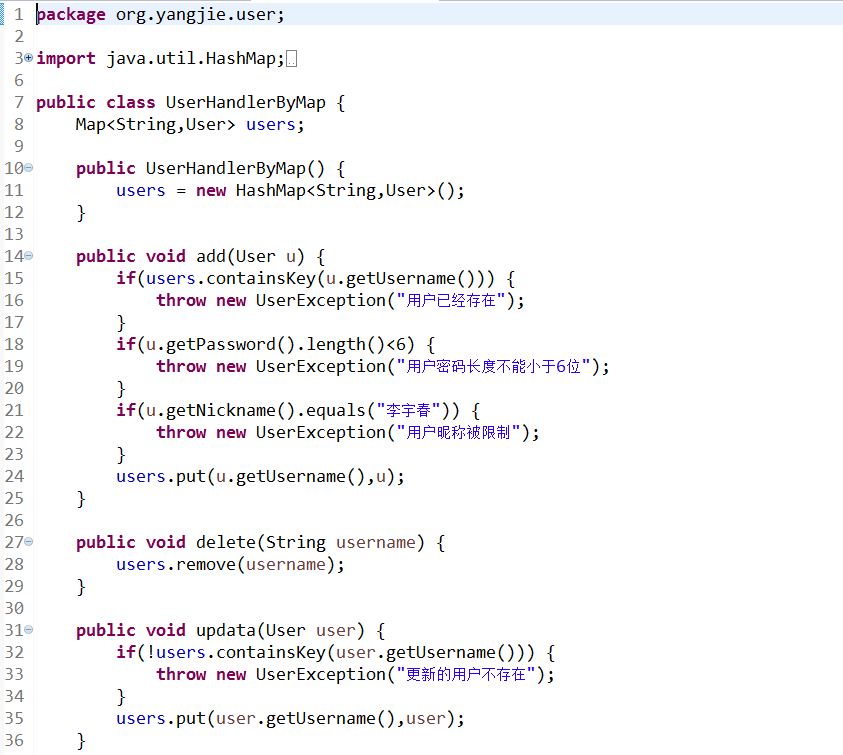Image resolution: width=843 pixels, height=755 pixels.
Task: Collapse the UserHandlerByMap constructor fold on line 10
Action: coord(28,168)
